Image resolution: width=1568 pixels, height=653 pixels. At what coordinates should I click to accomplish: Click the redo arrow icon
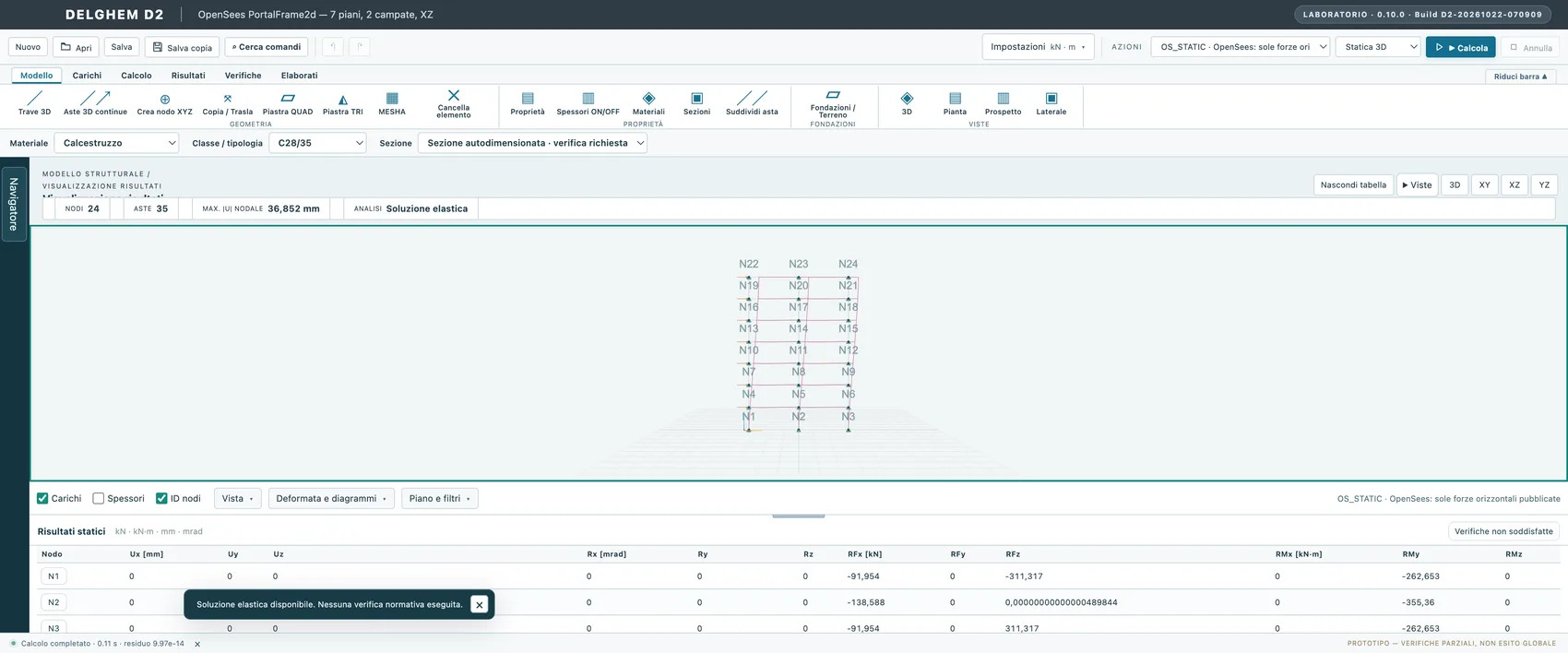(360, 47)
